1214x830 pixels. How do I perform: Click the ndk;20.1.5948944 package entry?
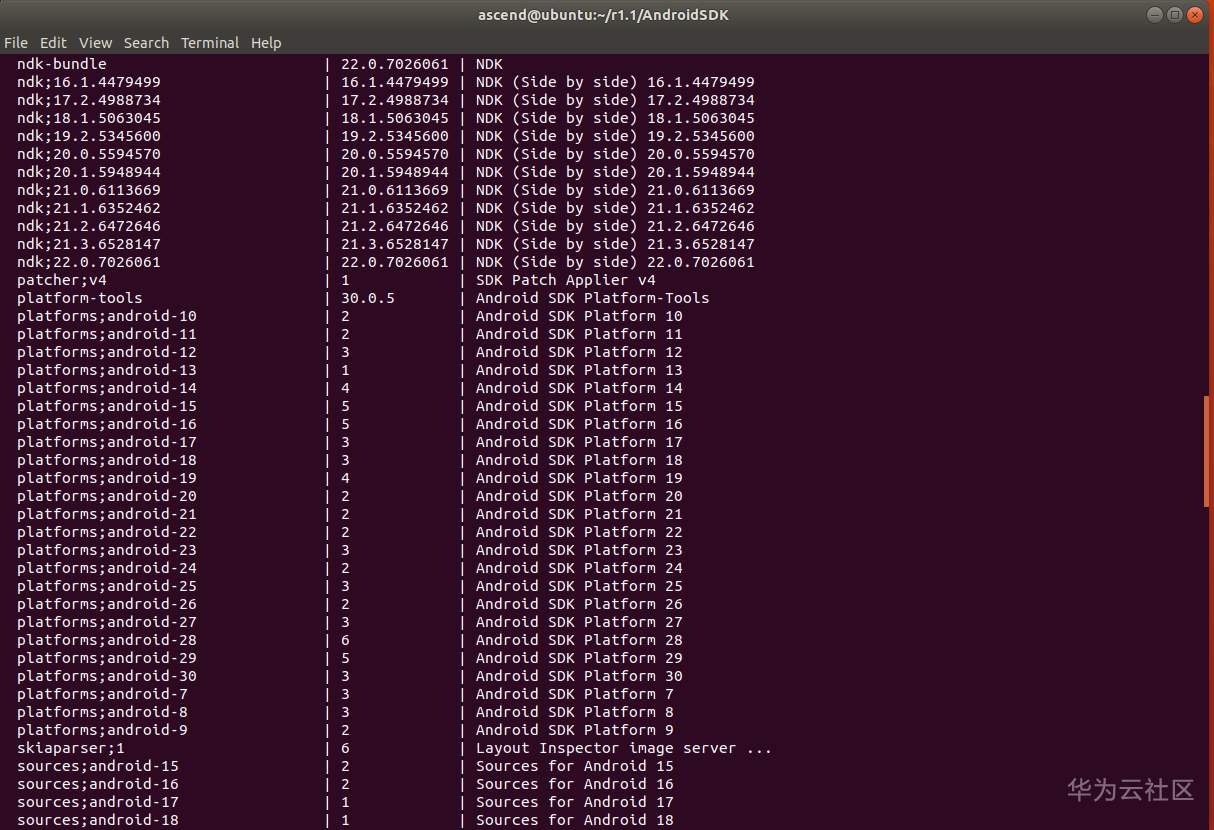(x=89, y=172)
